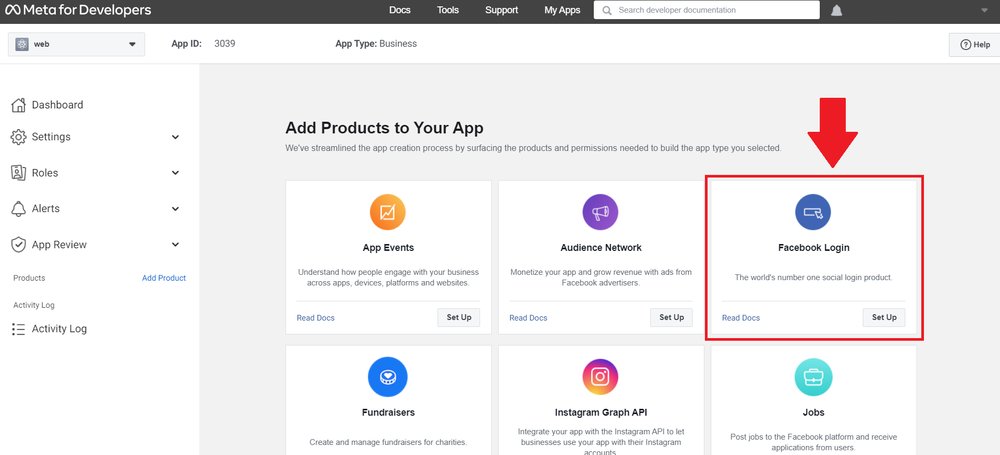The image size is (1000, 455).
Task: Open Dashboard in the sidebar
Action: click(57, 105)
